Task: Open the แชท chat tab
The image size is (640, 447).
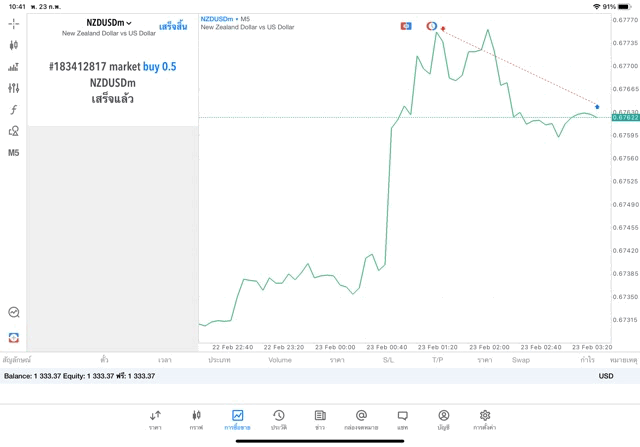Action: pyautogui.click(x=402, y=420)
